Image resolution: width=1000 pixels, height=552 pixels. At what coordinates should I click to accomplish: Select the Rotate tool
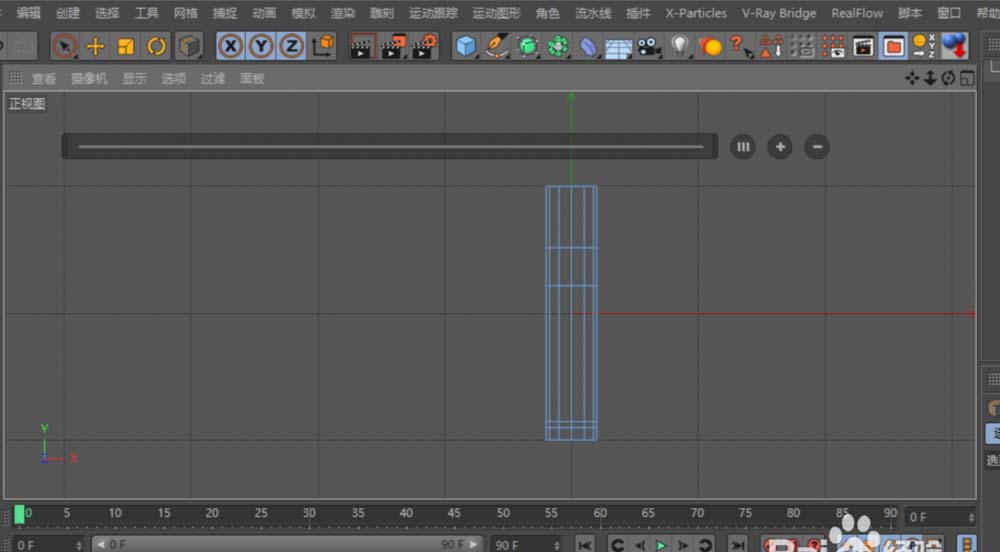[x=157, y=46]
